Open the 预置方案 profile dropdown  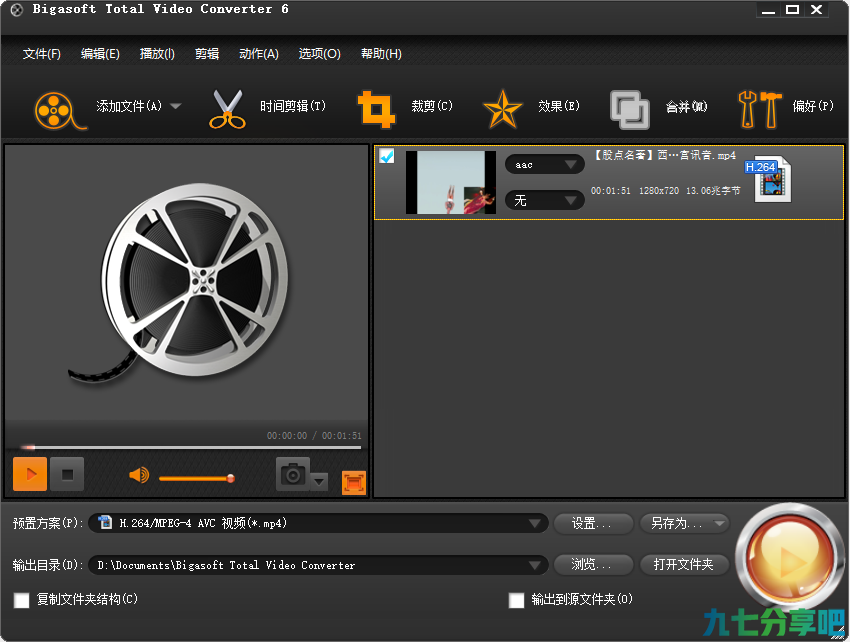318,523
